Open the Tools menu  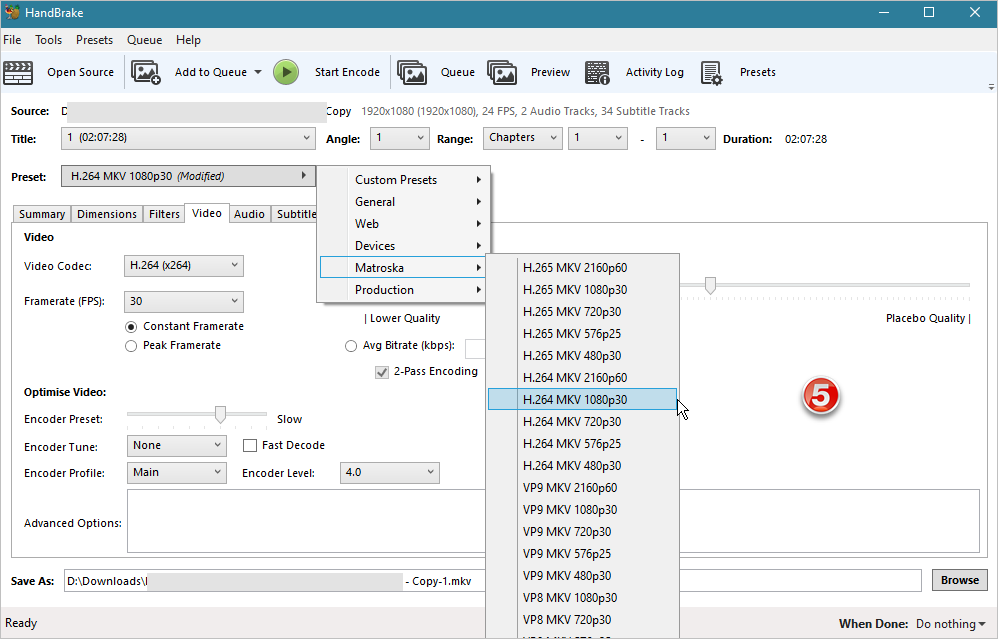pyautogui.click(x=48, y=39)
